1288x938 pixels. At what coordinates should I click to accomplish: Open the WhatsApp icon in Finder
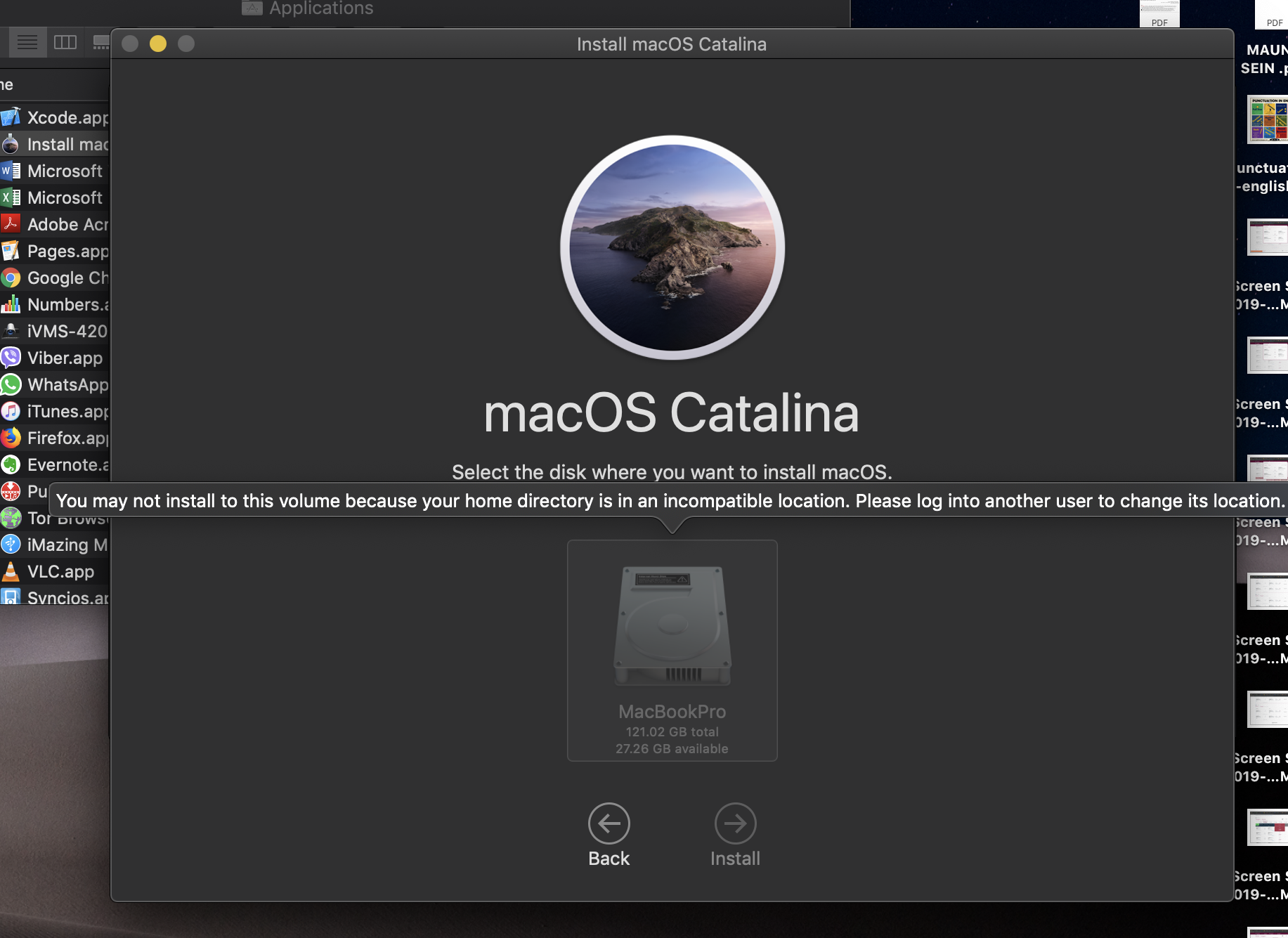(x=11, y=384)
